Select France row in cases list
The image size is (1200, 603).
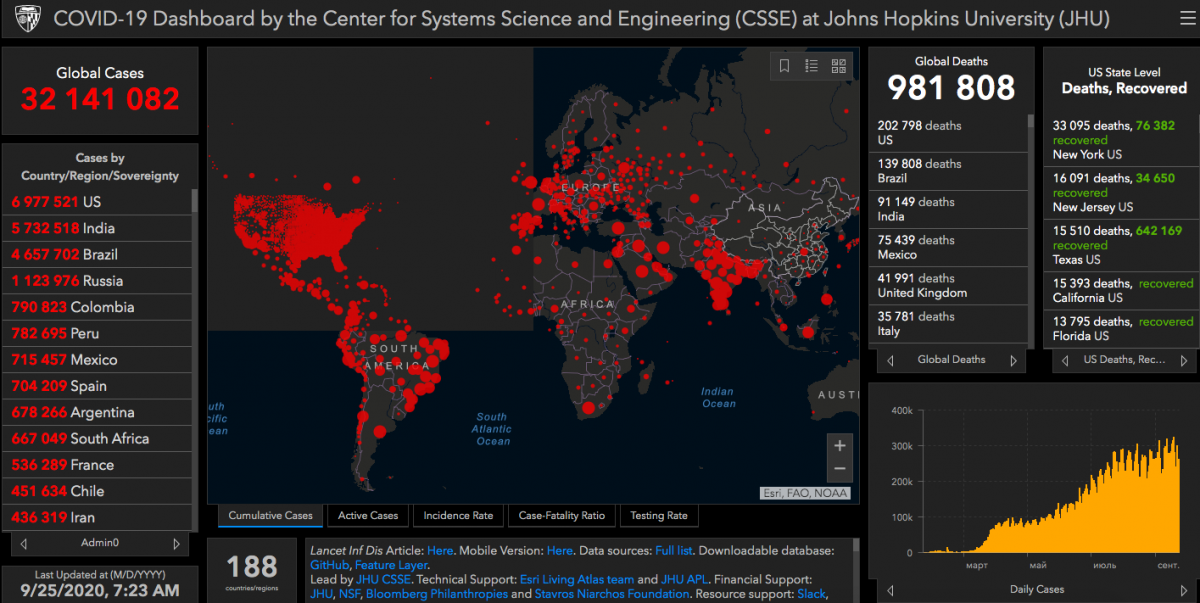(98, 465)
